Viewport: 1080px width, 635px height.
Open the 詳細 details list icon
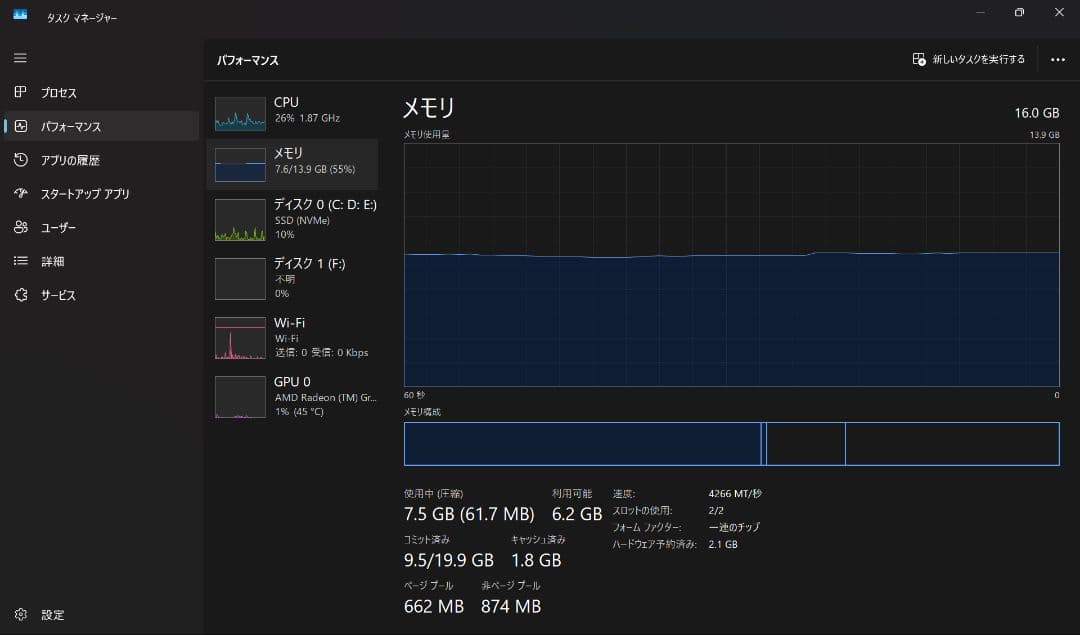[21, 261]
